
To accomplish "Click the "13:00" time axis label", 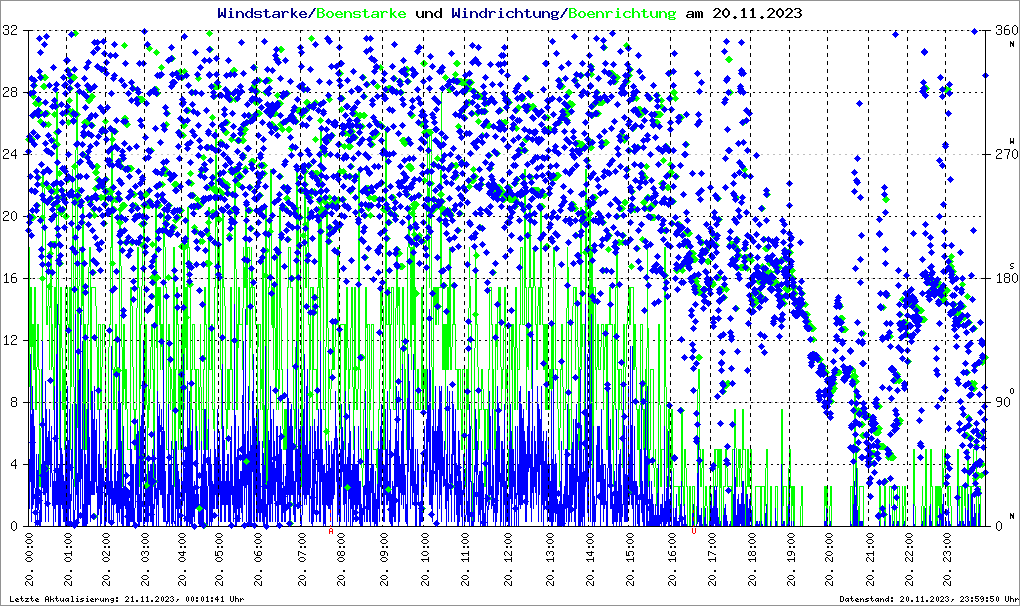I will [x=550, y=546].
